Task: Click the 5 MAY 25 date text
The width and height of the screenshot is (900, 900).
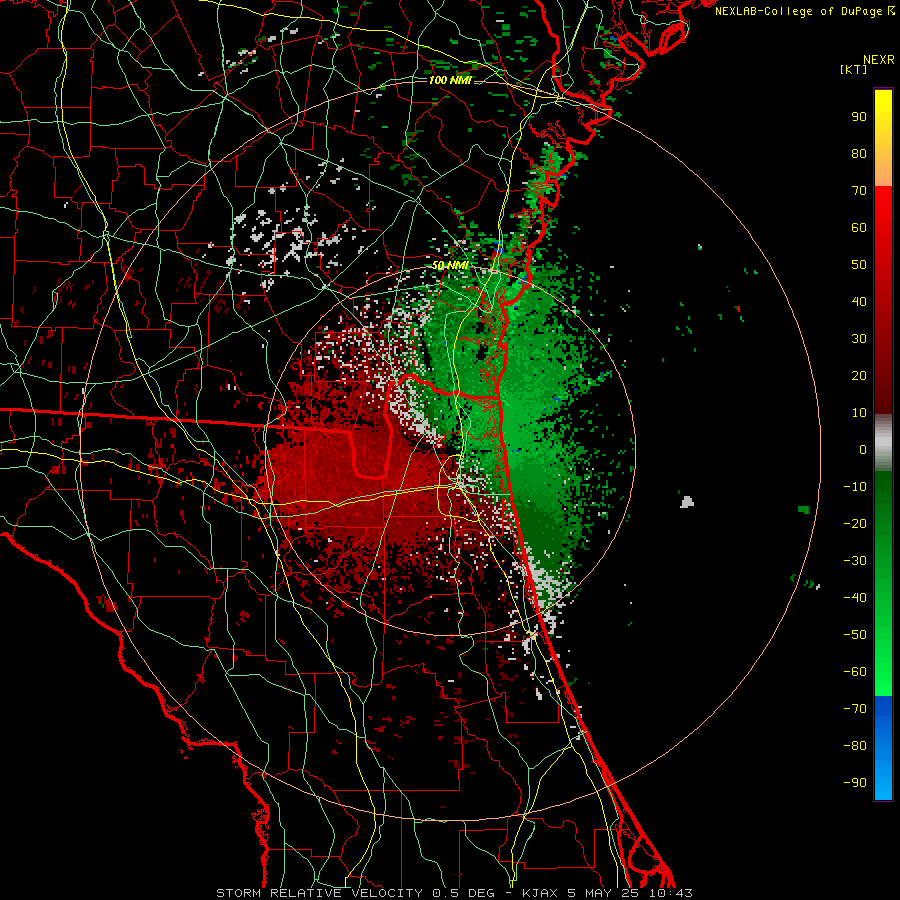Action: click(x=603, y=893)
